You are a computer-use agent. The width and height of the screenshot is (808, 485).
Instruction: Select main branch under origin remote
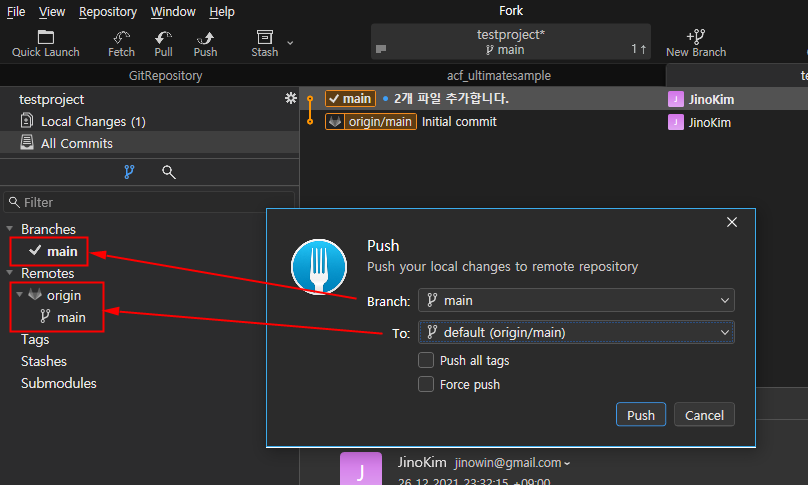[63, 317]
